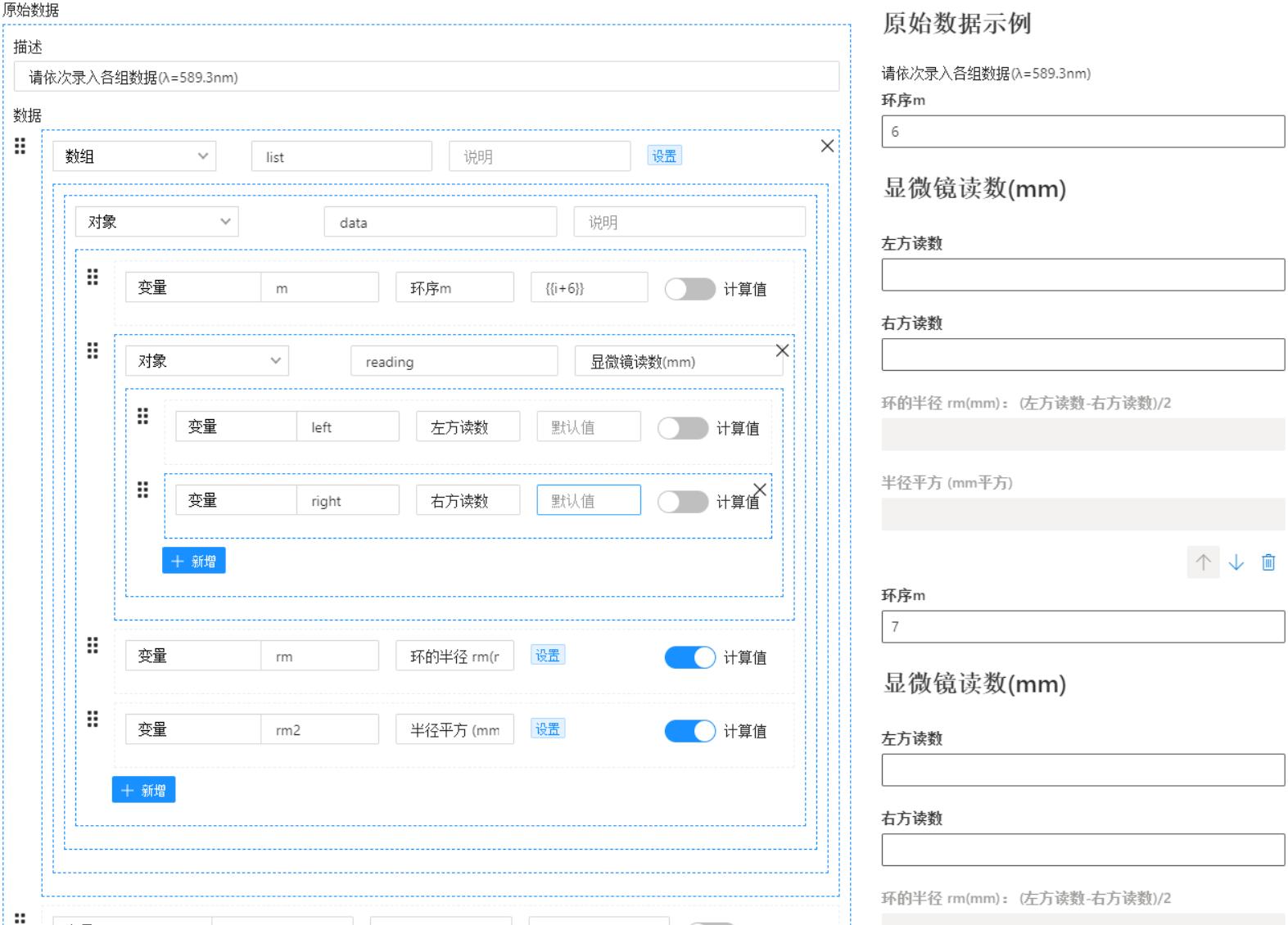Open the 对象 dropdown for reading

pos(206,361)
